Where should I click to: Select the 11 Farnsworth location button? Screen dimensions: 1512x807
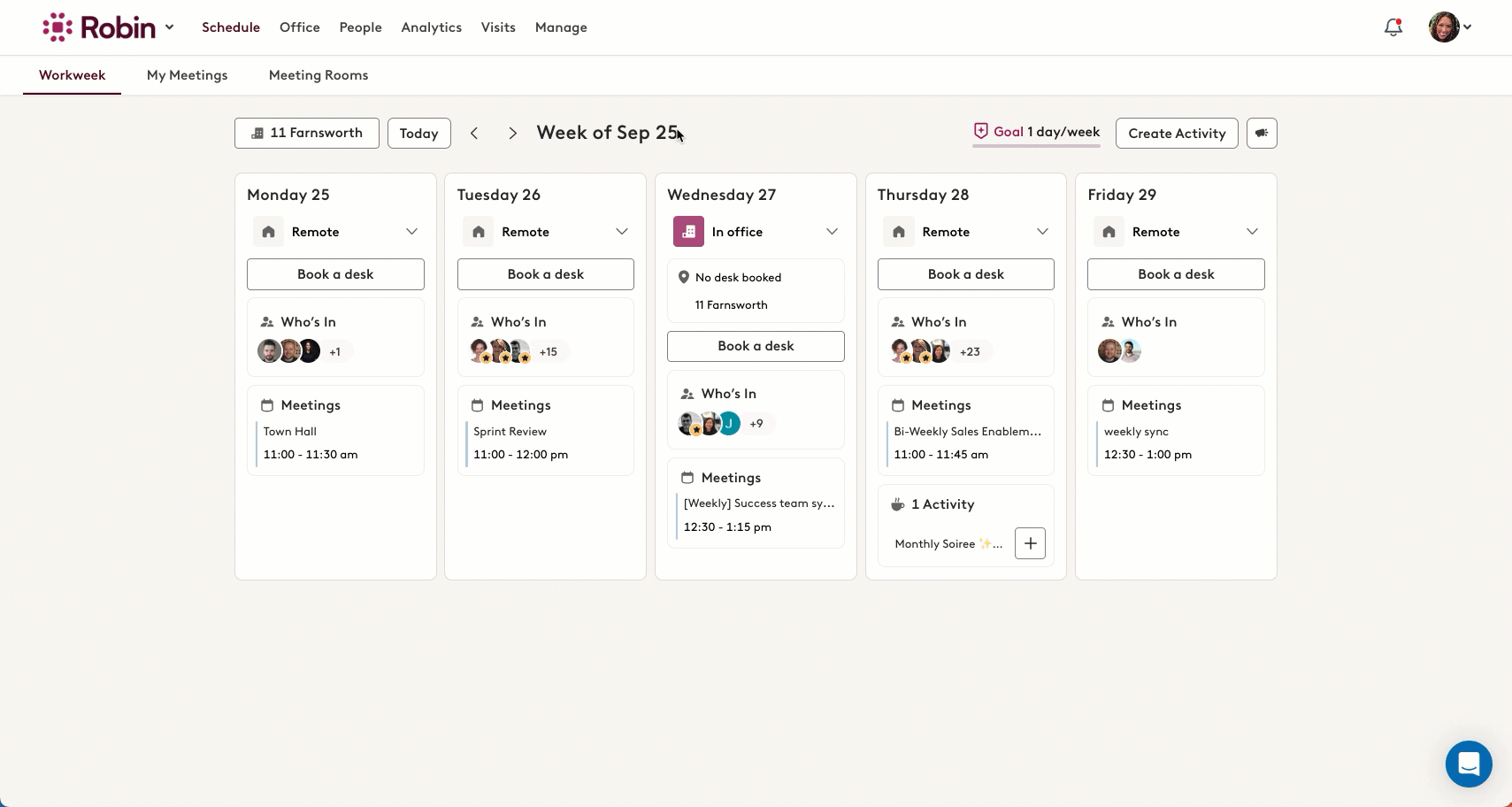[307, 133]
